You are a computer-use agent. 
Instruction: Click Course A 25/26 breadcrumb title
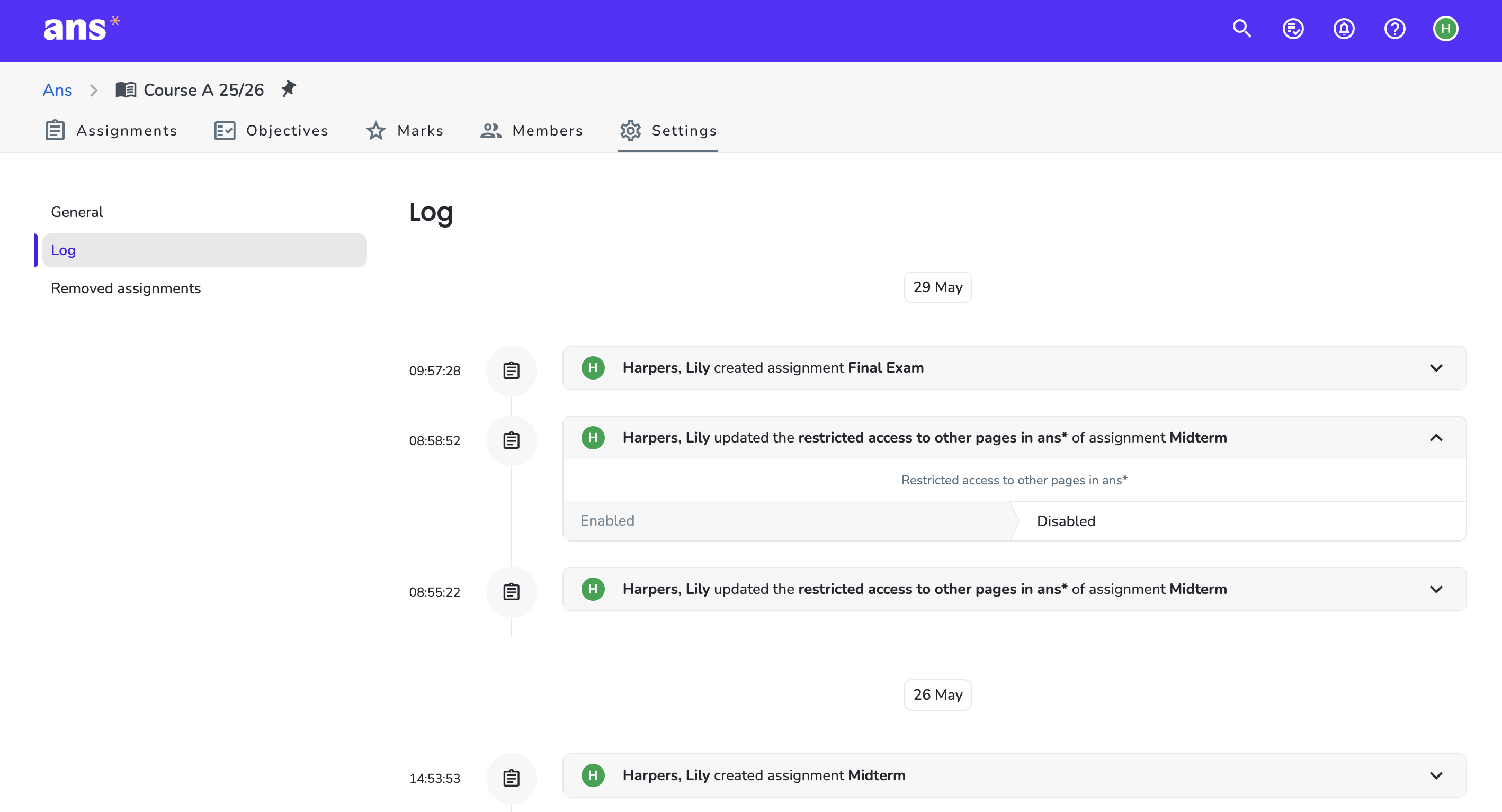pyautogui.click(x=203, y=90)
